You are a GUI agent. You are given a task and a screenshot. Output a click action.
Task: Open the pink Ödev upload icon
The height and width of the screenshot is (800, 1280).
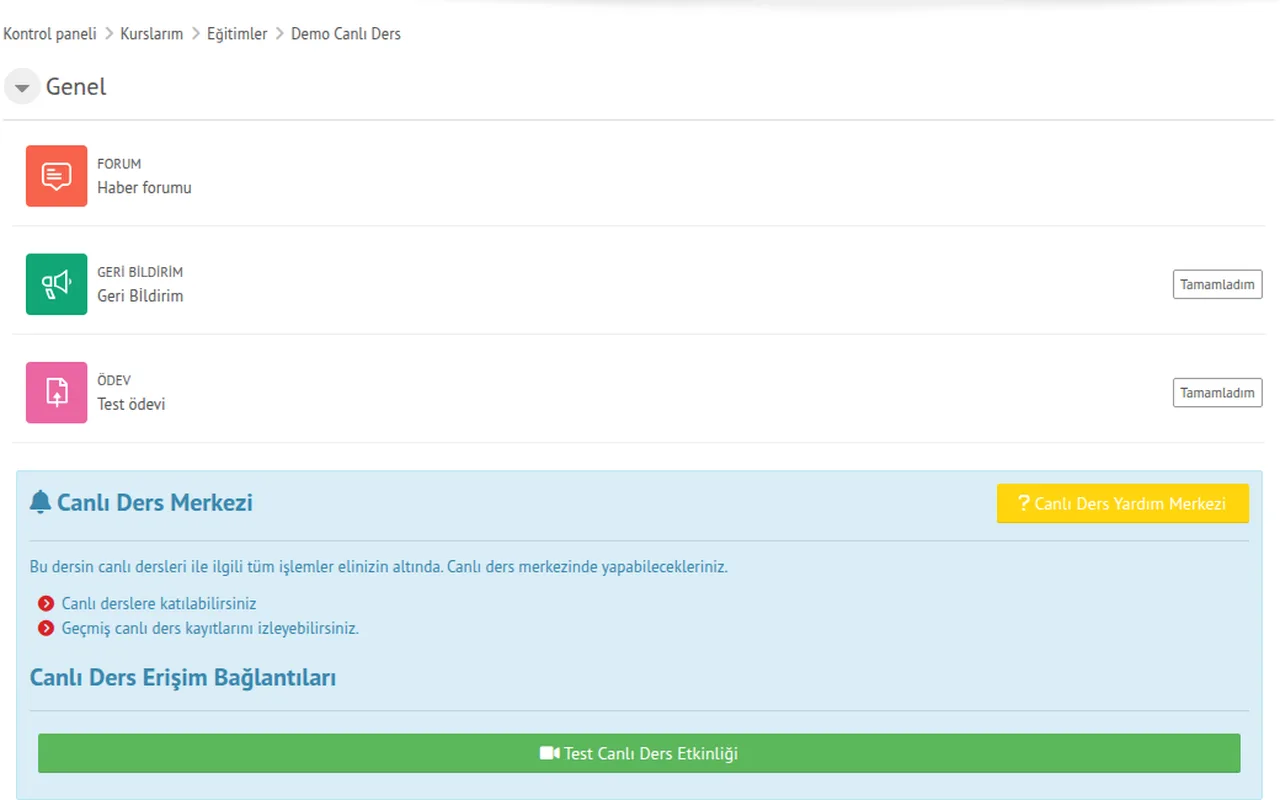coord(56,392)
